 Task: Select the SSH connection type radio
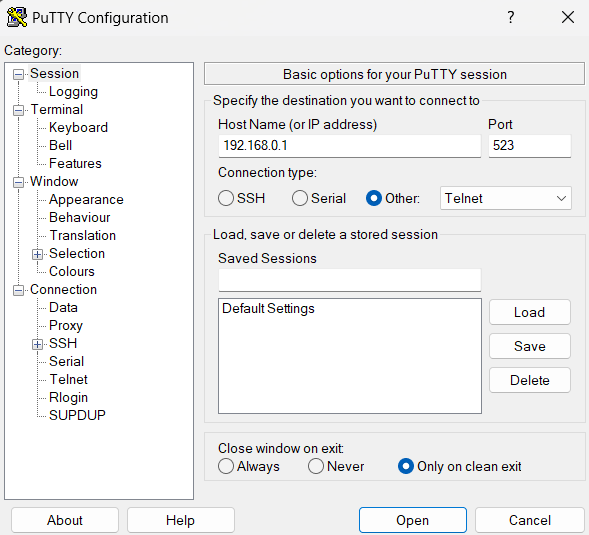pyautogui.click(x=226, y=198)
